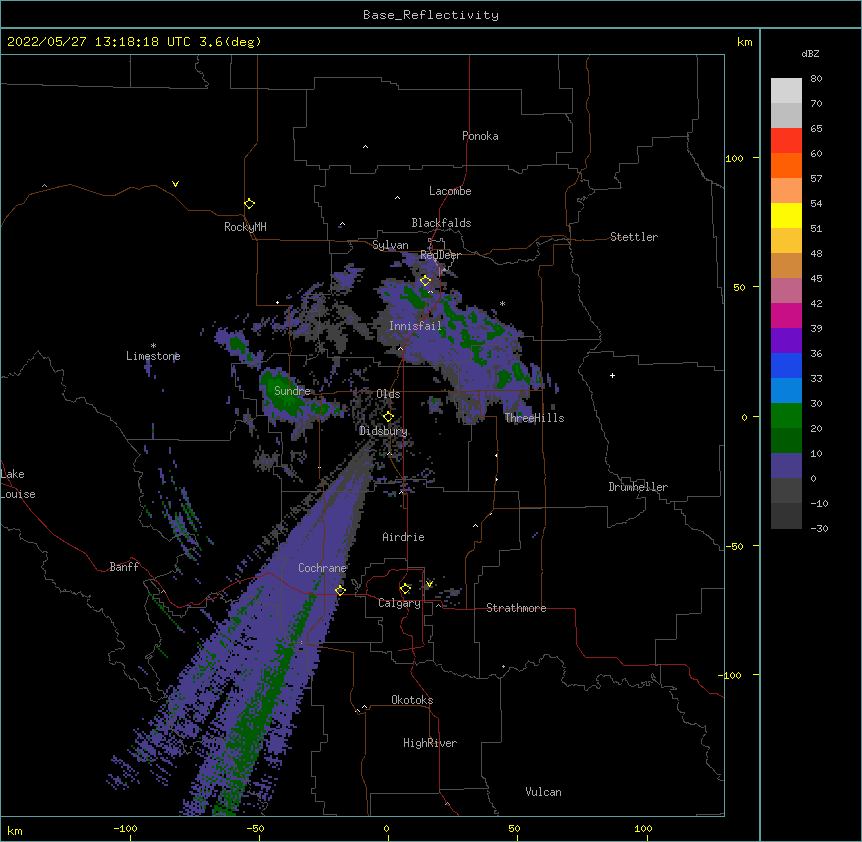Pick the dark orange 57-60 dBZ legend swatch
Screen dimensions: 862x842
tap(786, 165)
